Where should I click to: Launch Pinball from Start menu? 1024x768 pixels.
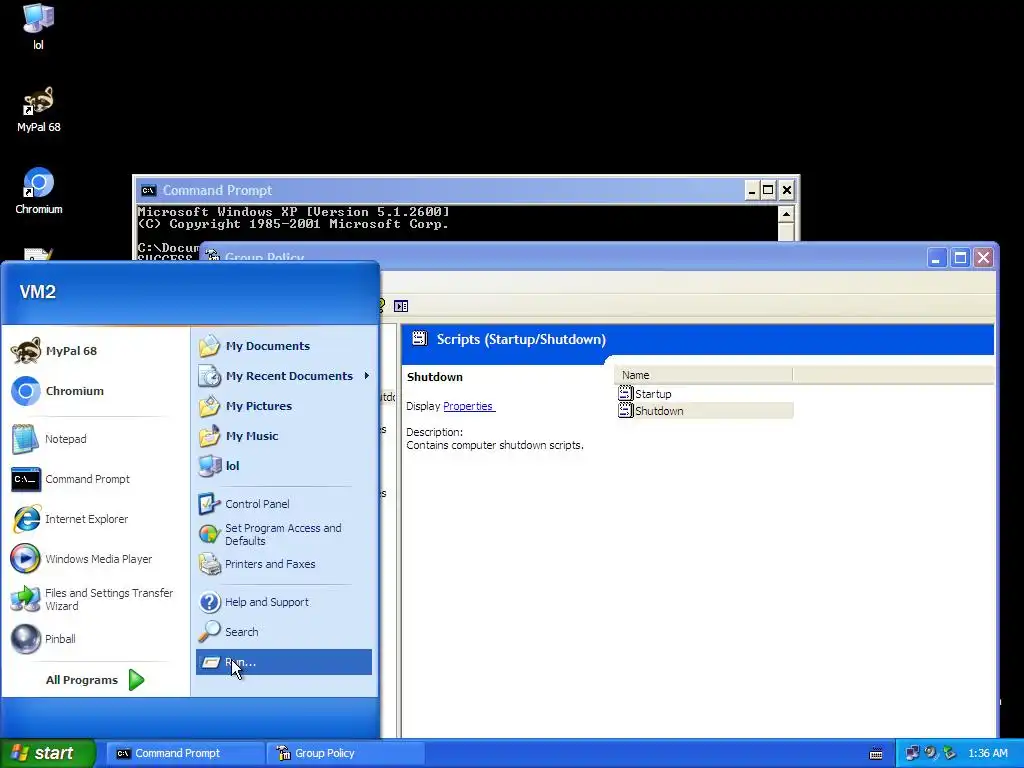(x=95, y=639)
